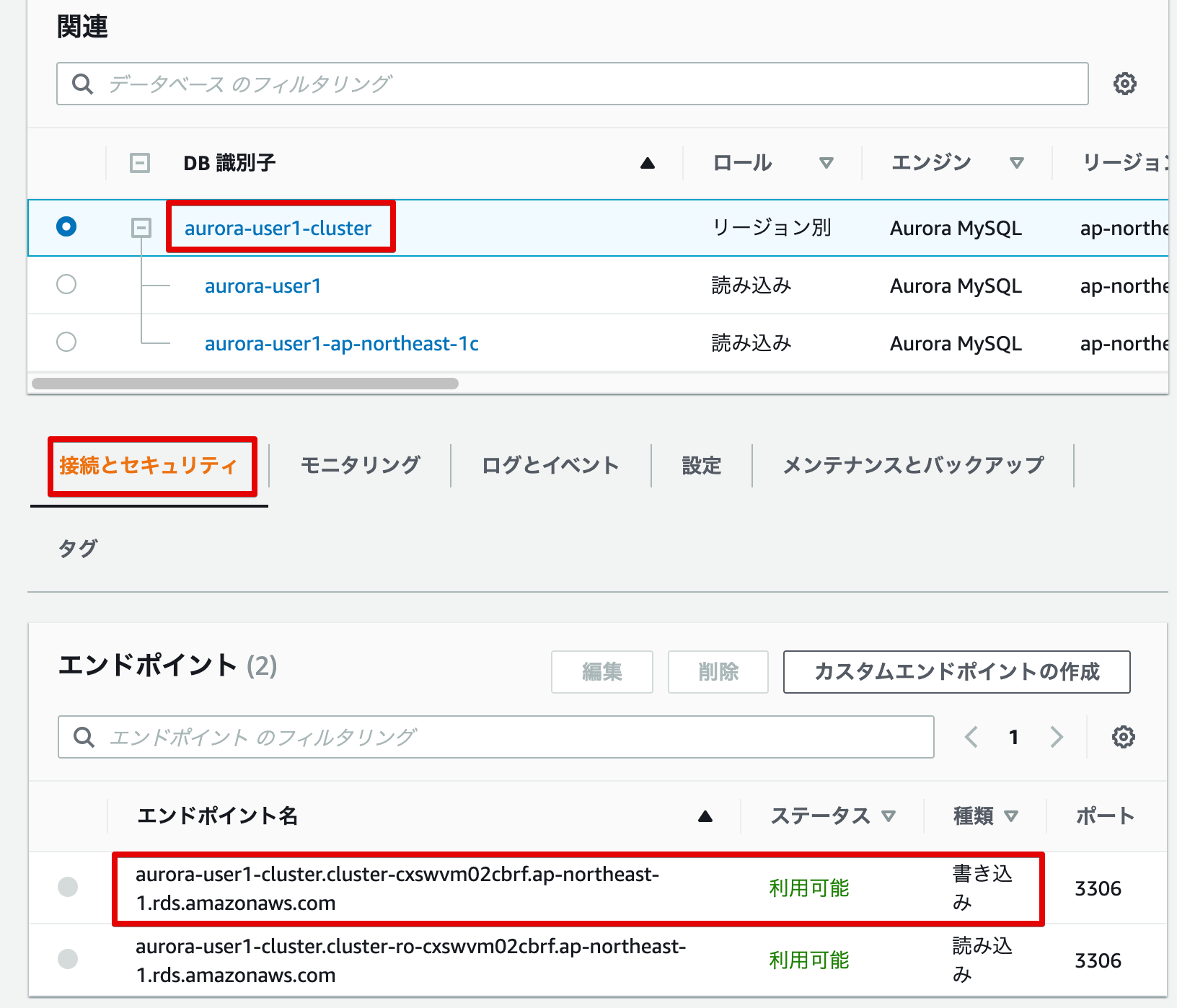Click 利用可能 status of cluster-ro endpoint
This screenshot has width=1177, height=1008.
(x=809, y=960)
